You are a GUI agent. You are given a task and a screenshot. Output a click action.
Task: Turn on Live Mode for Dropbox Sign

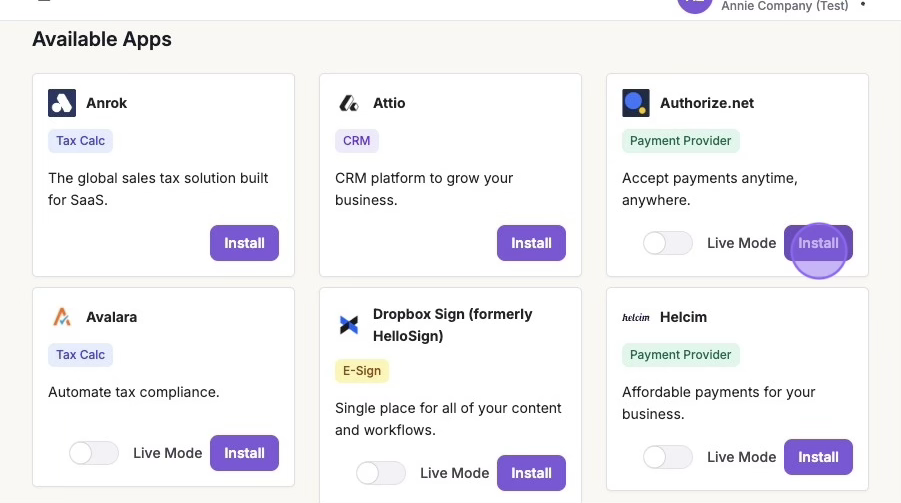(x=381, y=473)
